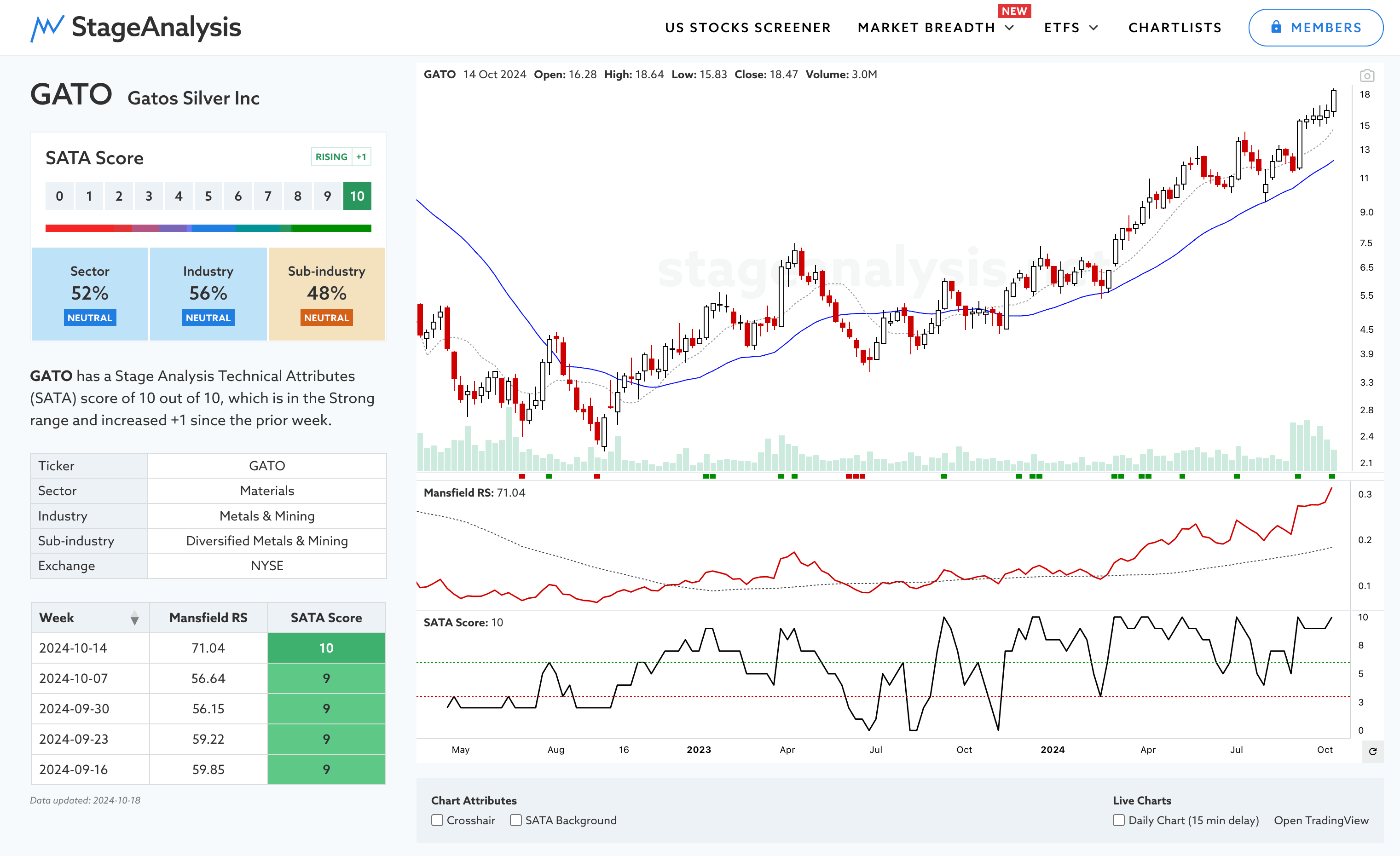Click SATA score cell 10 in table
1400x856 pixels.
[x=326, y=648]
